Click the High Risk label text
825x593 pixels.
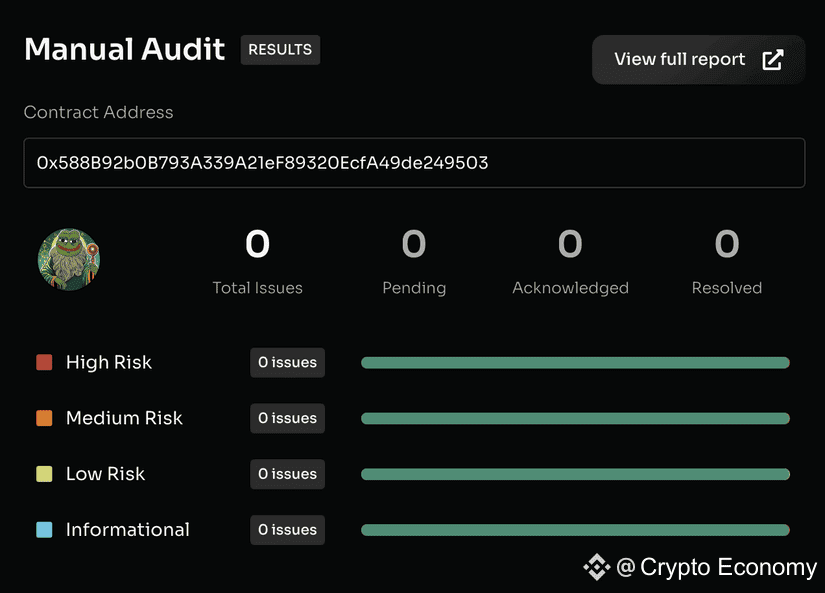[109, 363]
